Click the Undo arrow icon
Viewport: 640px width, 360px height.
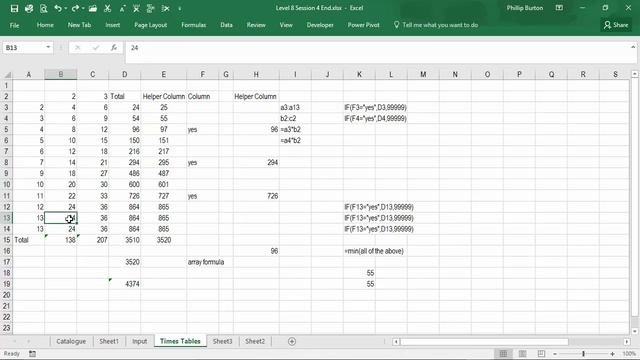point(58,9)
